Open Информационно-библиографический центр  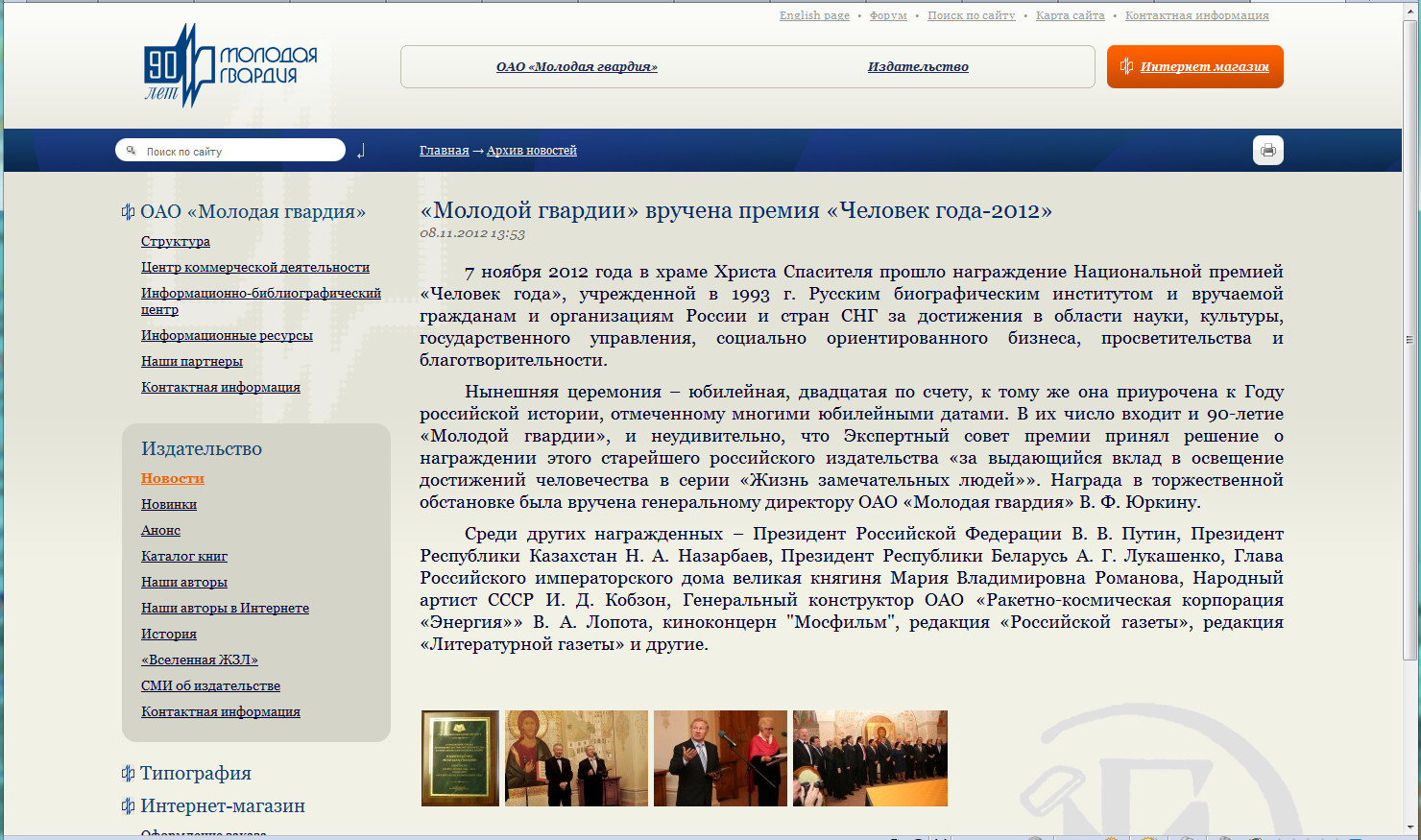point(261,301)
